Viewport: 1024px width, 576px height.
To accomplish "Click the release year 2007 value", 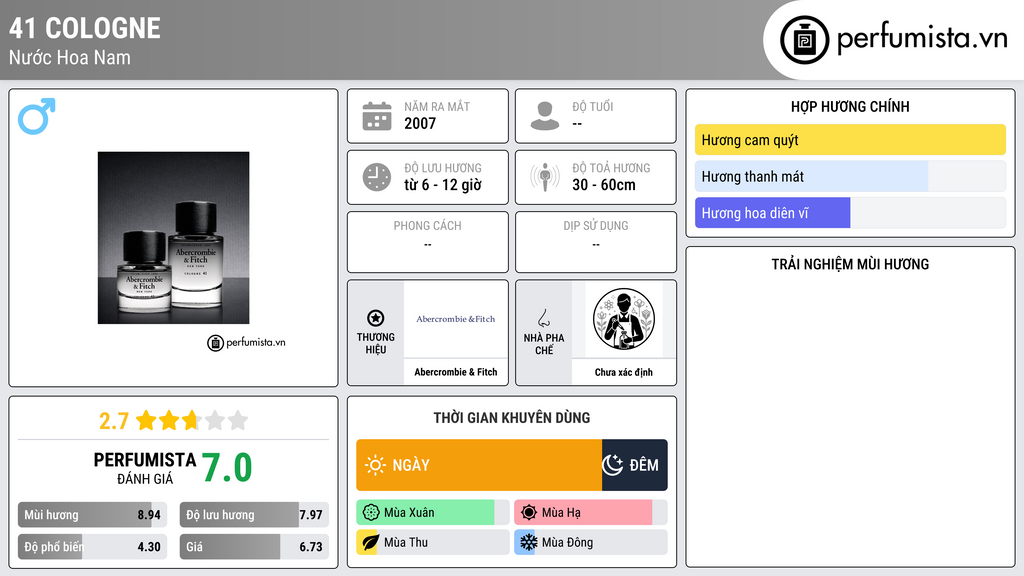I will pos(420,123).
